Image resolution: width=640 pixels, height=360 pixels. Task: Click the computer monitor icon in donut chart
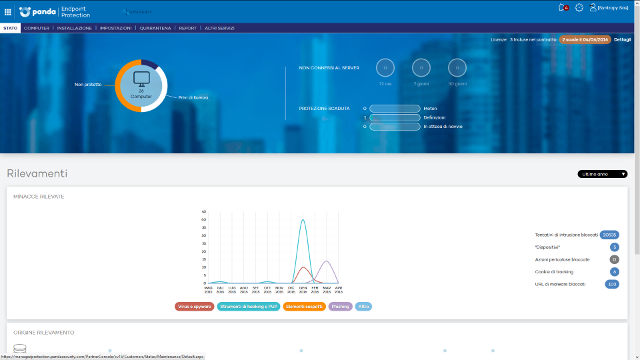pos(141,78)
